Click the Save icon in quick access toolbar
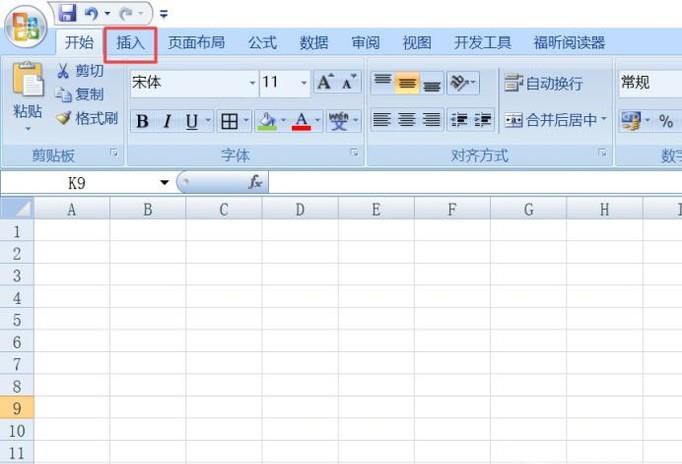Screen dimensions: 682x464 pyautogui.click(x=67, y=13)
